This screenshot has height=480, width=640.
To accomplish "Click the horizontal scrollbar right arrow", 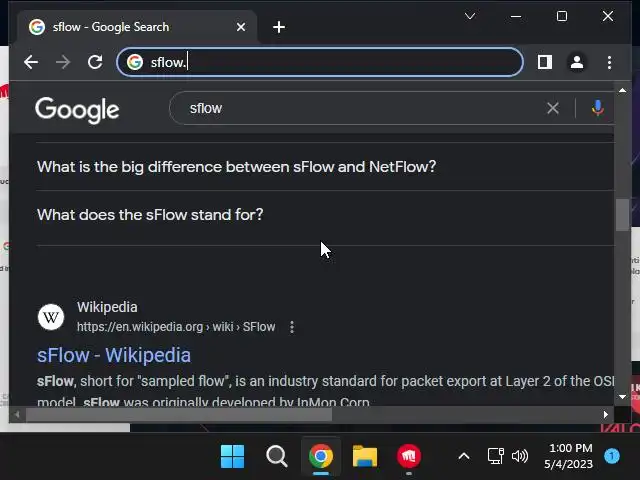I will (x=606, y=415).
